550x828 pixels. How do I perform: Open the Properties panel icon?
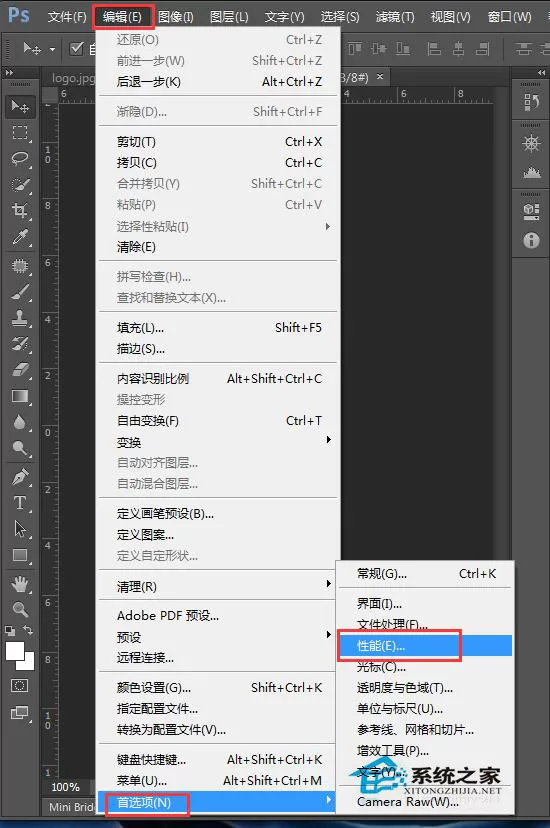click(531, 212)
